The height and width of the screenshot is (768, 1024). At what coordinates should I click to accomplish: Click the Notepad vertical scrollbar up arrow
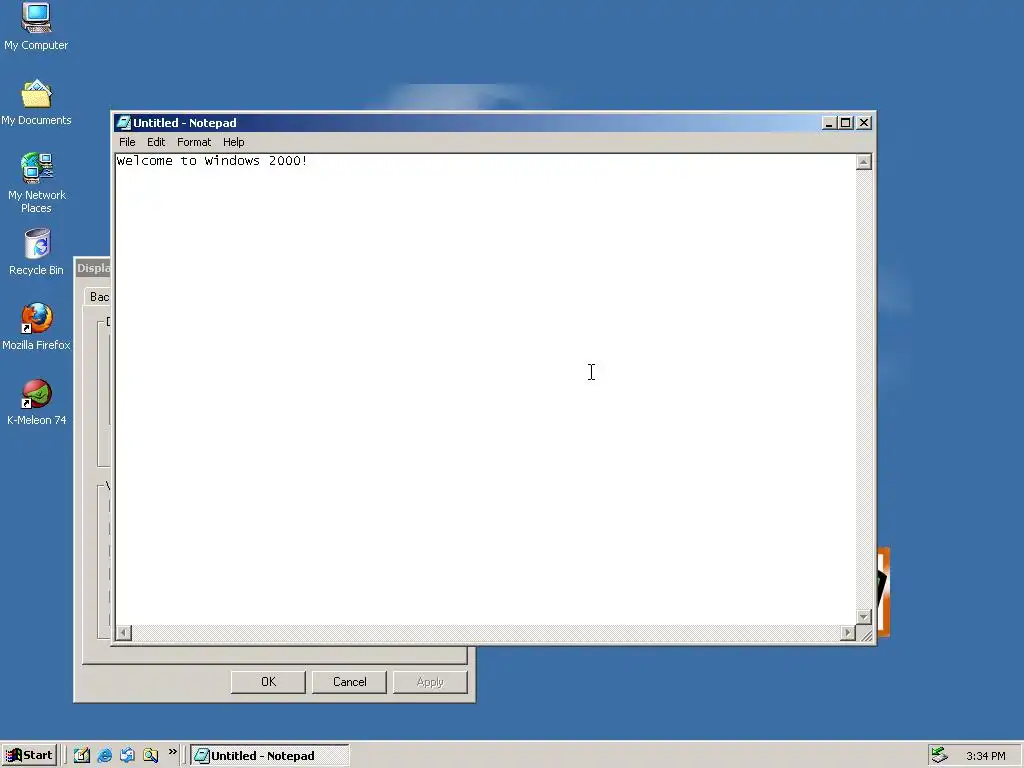[863, 162]
